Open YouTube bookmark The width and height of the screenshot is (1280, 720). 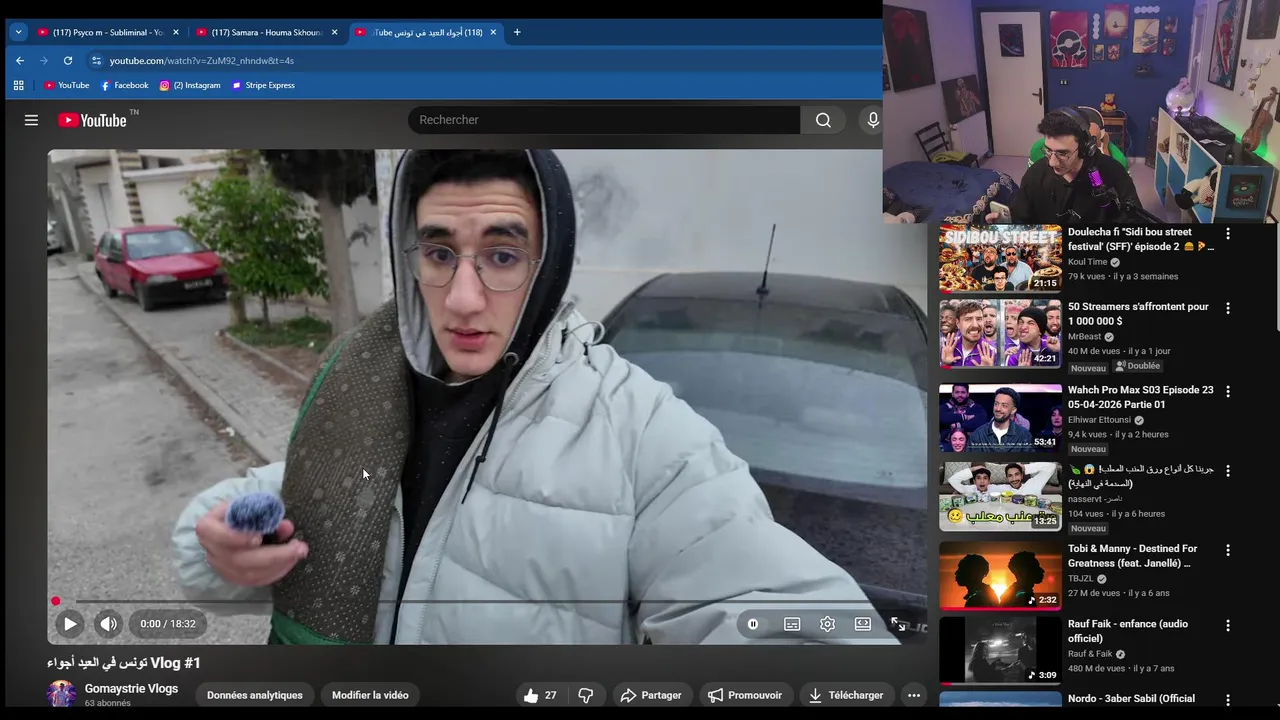(x=66, y=85)
